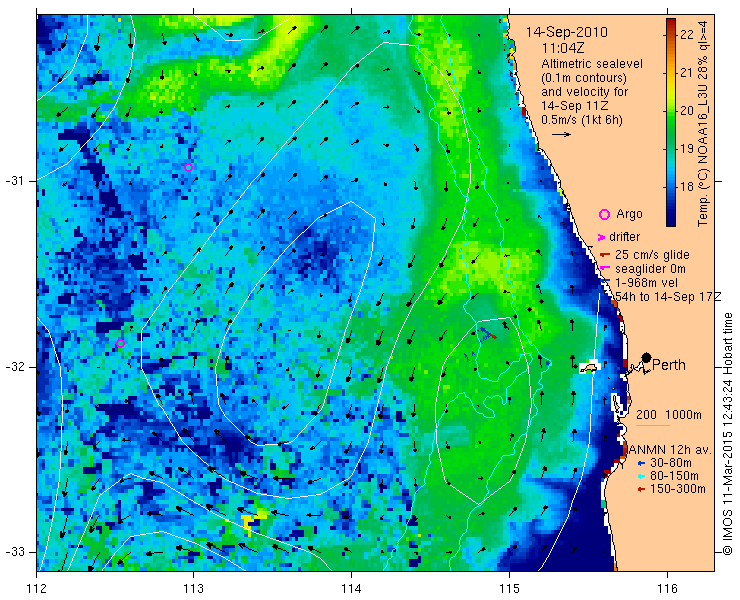Click the magenta seaglider 0m legend marker
The width and height of the screenshot is (740, 600).
605,269
